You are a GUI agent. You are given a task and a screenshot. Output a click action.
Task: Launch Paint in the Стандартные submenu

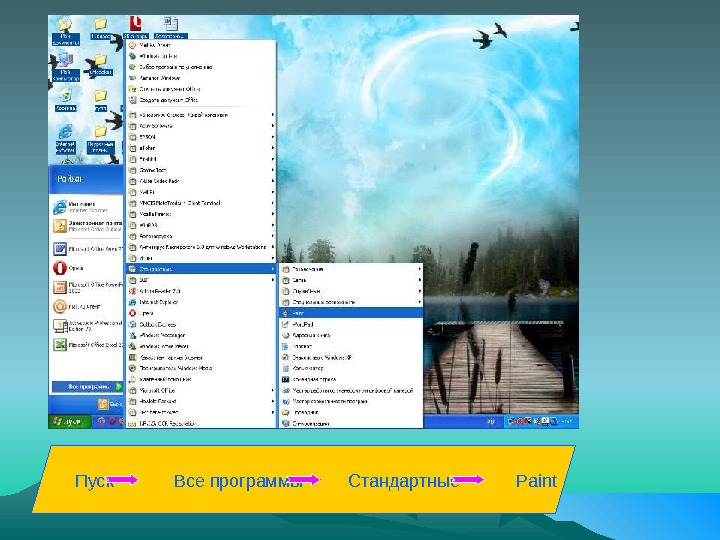tap(351, 313)
